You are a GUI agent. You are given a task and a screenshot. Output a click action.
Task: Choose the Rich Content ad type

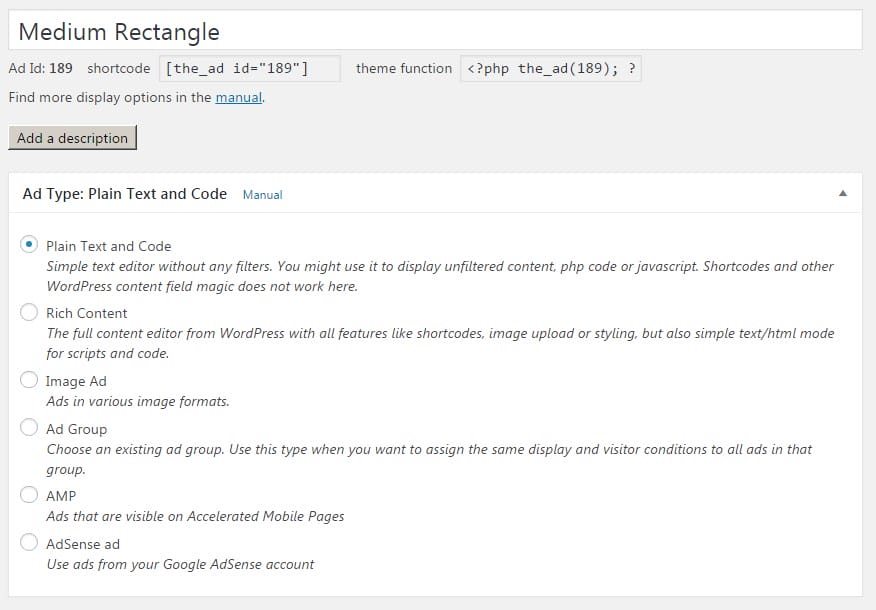coord(29,313)
